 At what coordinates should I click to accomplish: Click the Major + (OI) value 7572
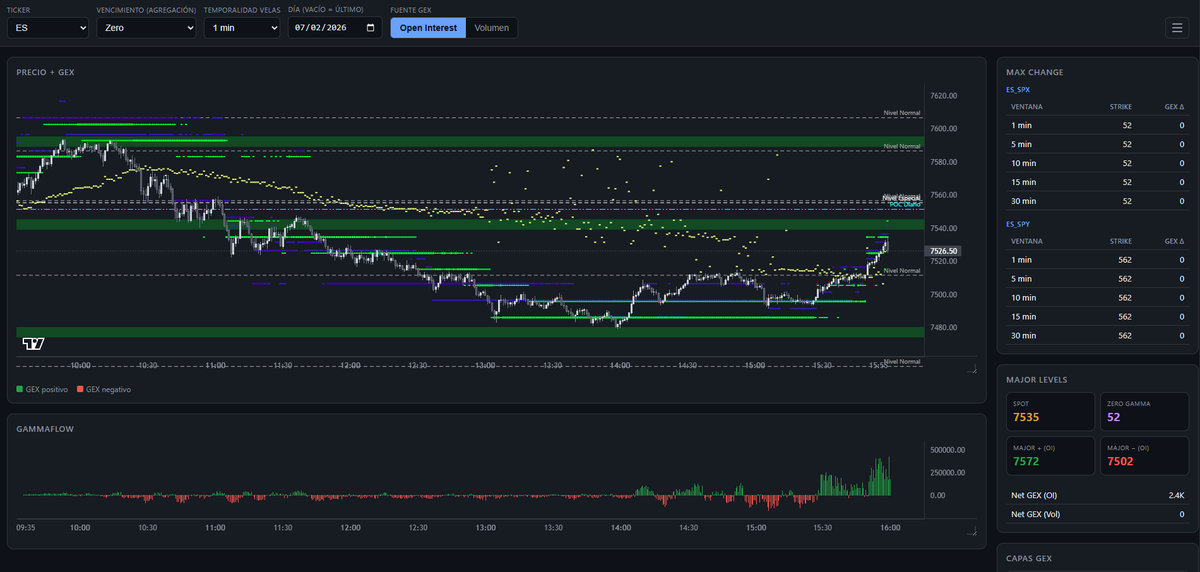[1026, 462]
